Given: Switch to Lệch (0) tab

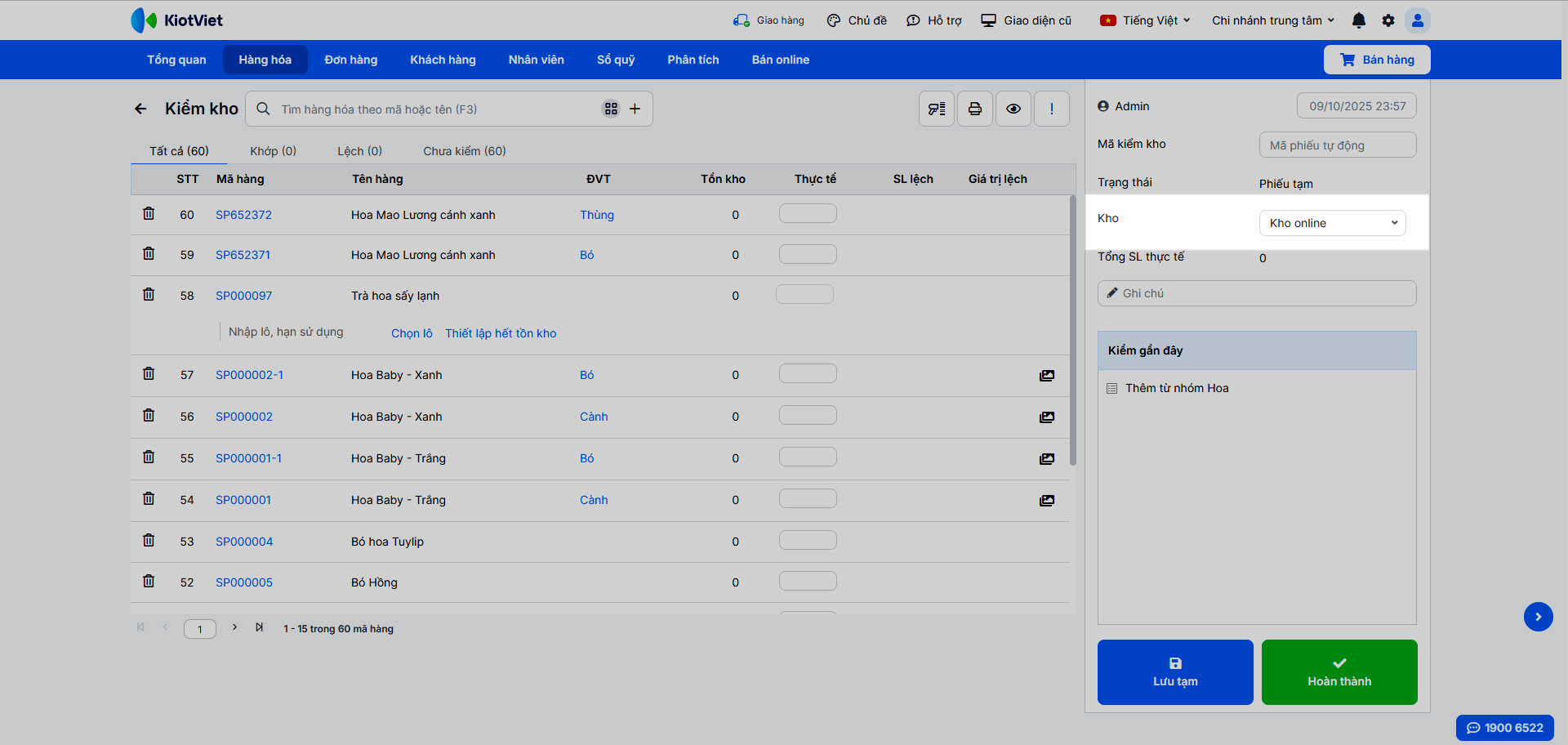Looking at the screenshot, I should pos(360,151).
